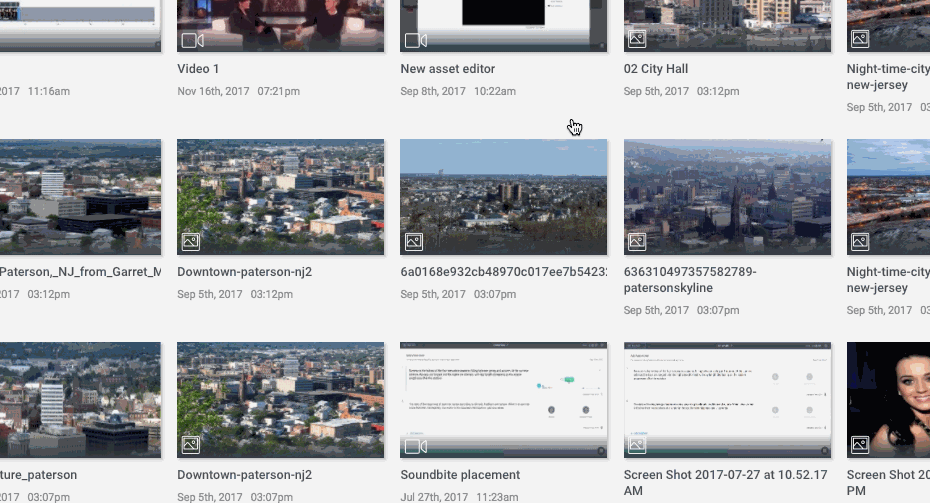Open the Video 1 thumbnail
Screen dimensions: 930x503
pyautogui.click(x=281, y=26)
